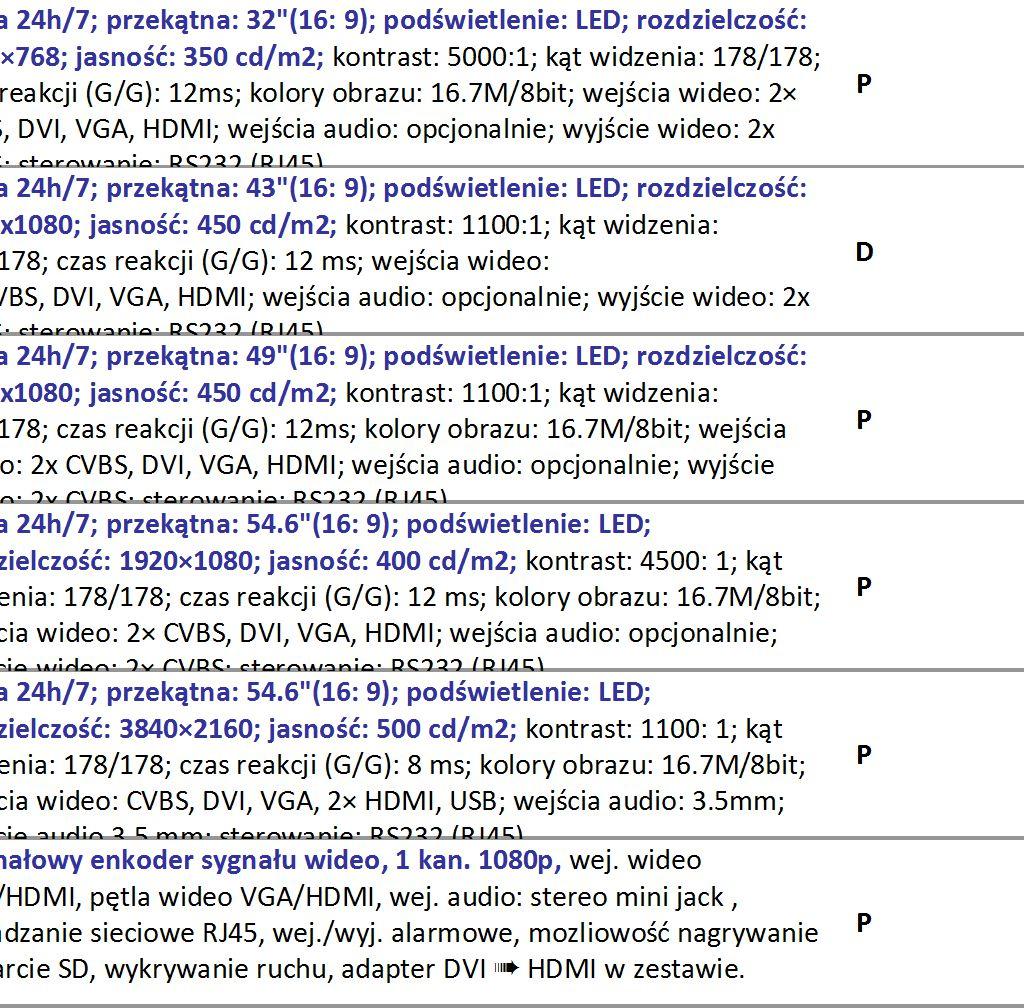
Task: Click the 54.6" 1920×1080 monitor description
Action: pyautogui.click(x=411, y=586)
